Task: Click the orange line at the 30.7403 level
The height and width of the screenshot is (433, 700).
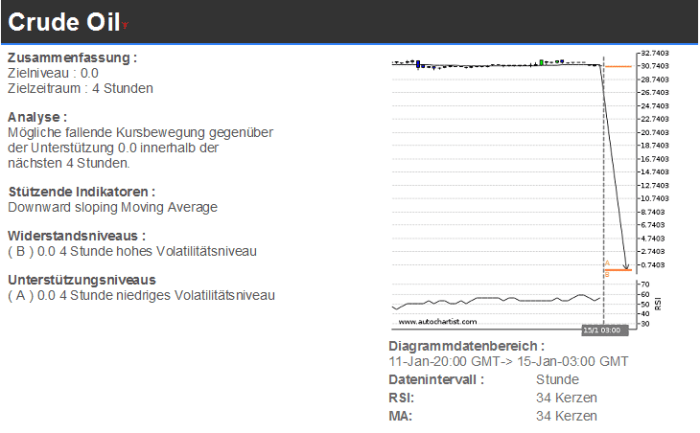Action: click(x=620, y=66)
